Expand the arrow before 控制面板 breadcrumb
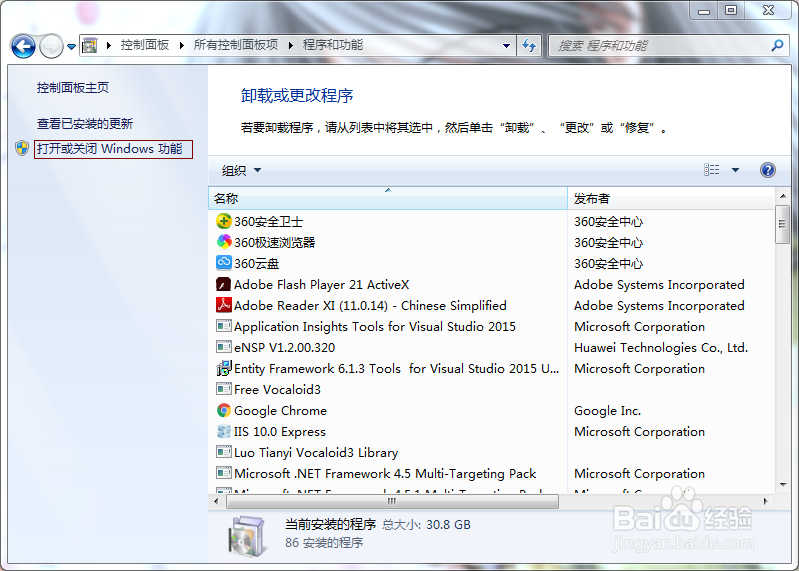Image resolution: width=799 pixels, height=571 pixels. tap(109, 45)
